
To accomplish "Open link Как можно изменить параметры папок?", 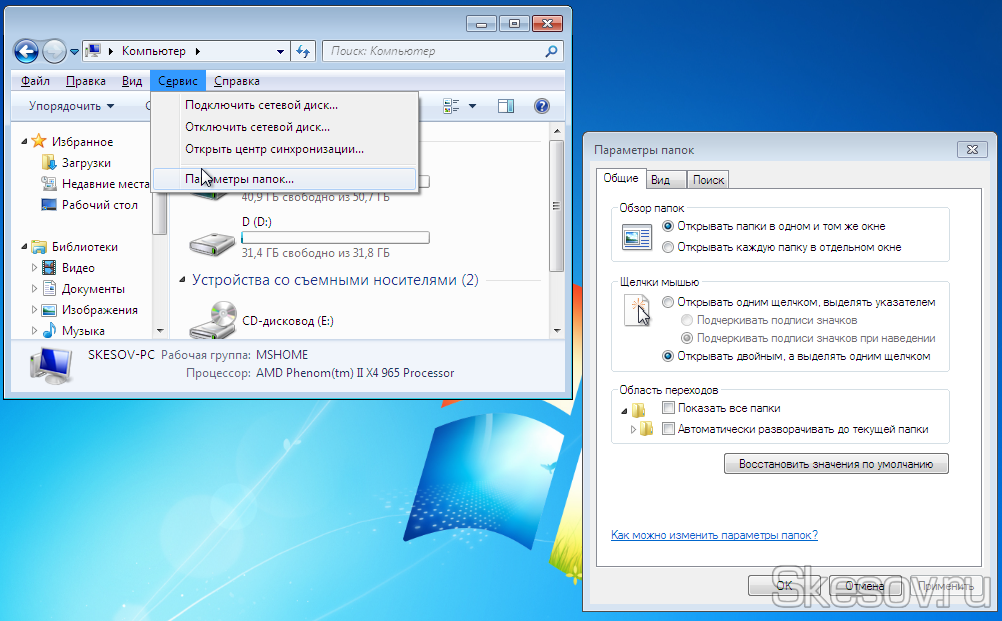I will 714,535.
